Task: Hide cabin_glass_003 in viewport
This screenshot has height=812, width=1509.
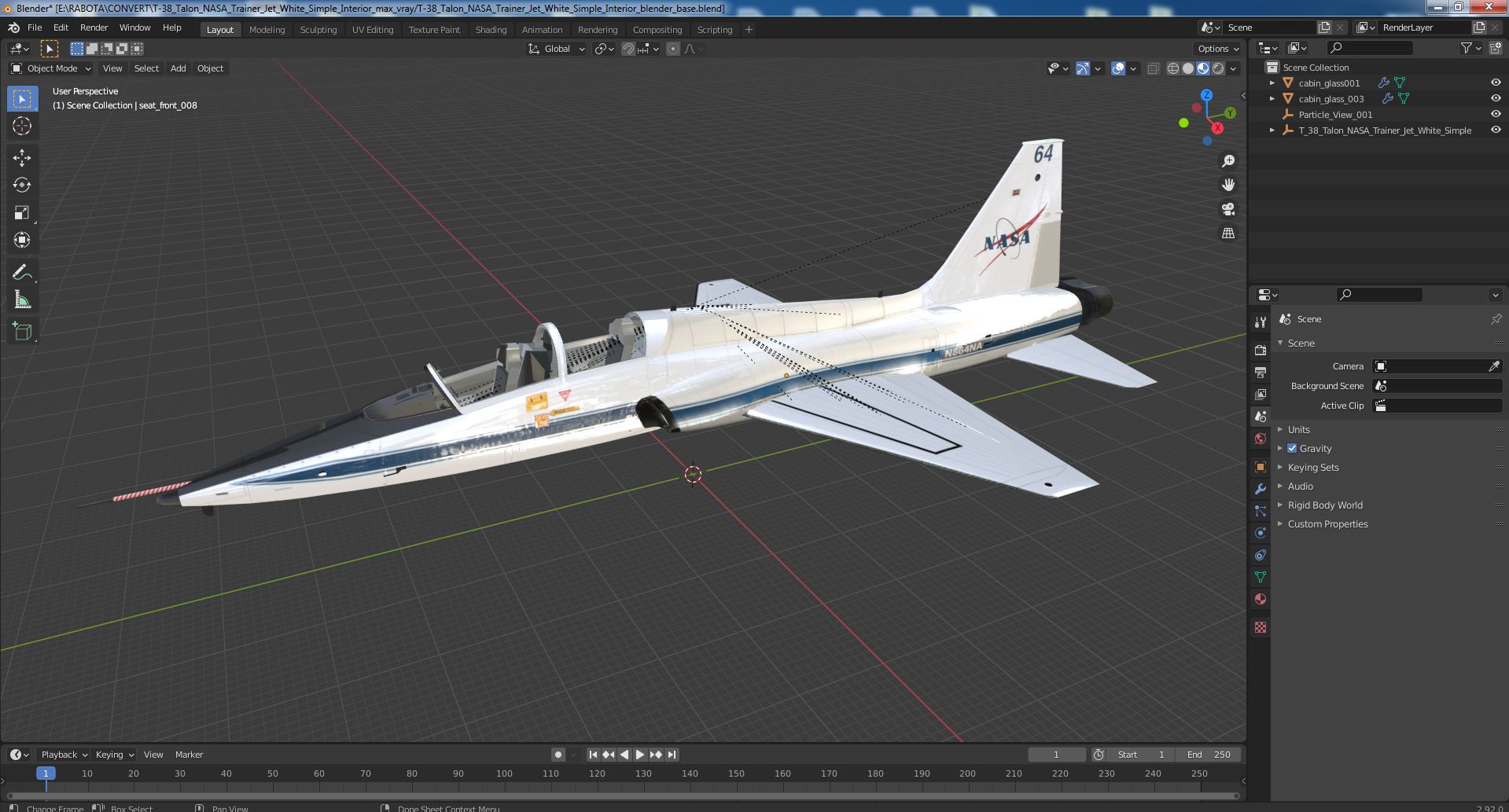Action: pos(1495,98)
